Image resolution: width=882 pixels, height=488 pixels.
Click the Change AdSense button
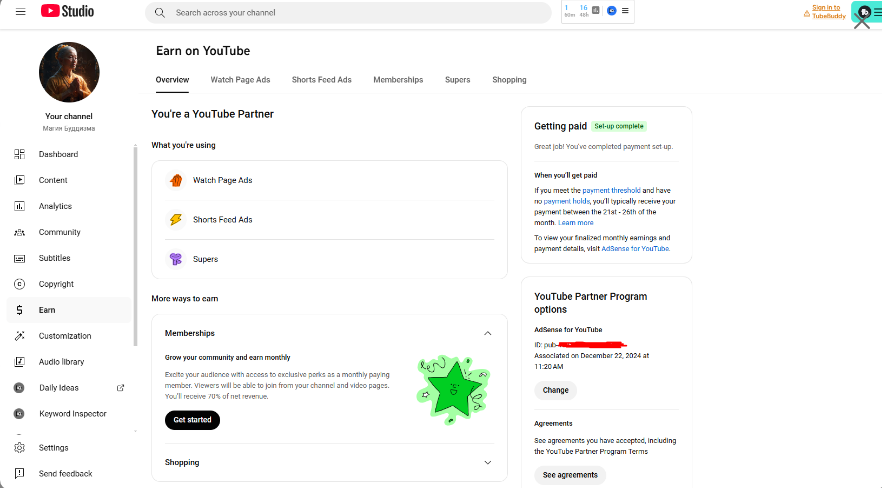[x=556, y=390]
